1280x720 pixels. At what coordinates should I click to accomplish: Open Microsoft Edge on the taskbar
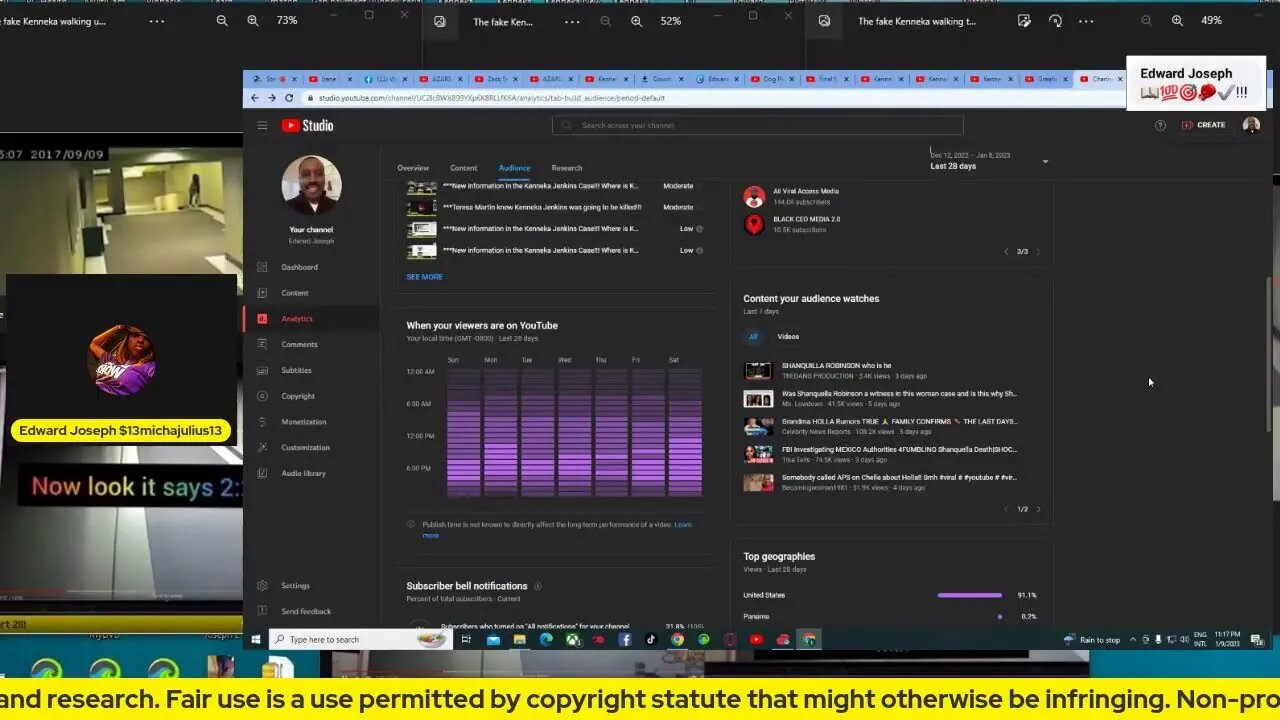tap(546, 640)
